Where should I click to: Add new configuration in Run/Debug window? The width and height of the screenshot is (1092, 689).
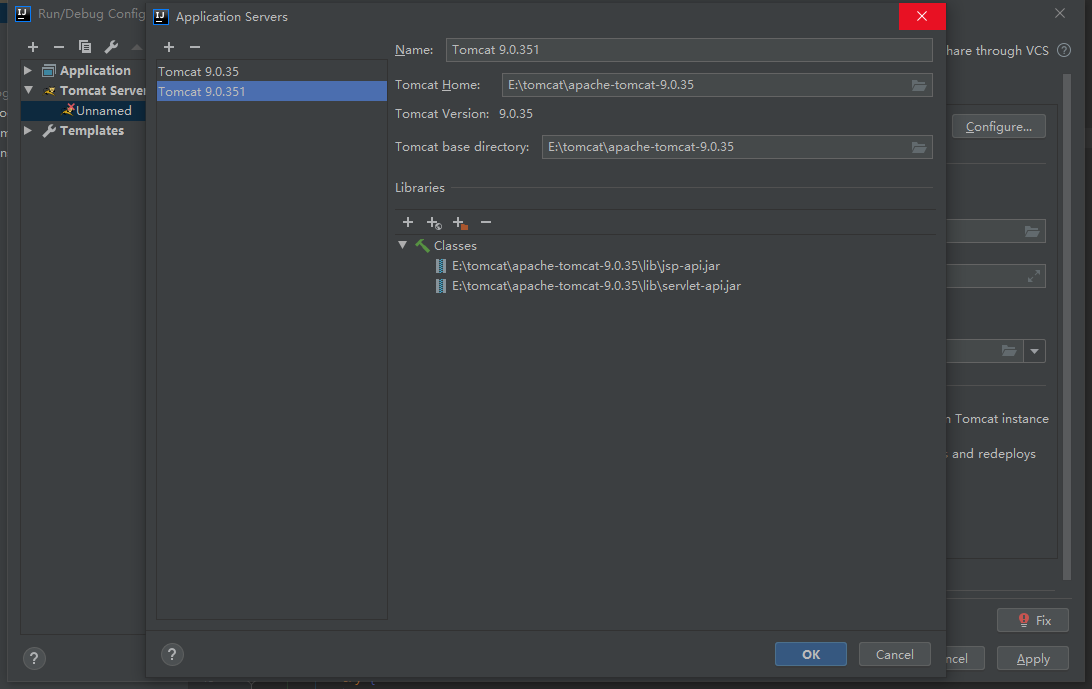[x=33, y=47]
